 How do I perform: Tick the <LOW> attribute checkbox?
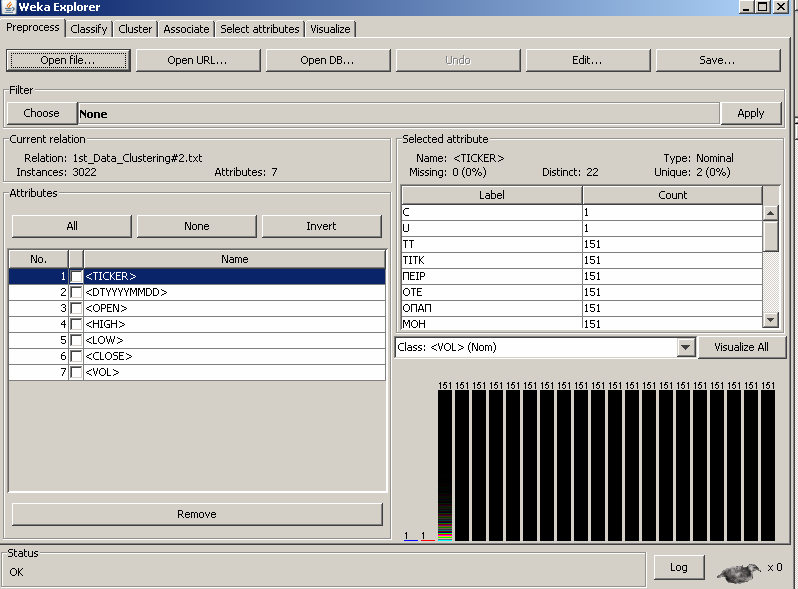tap(76, 340)
